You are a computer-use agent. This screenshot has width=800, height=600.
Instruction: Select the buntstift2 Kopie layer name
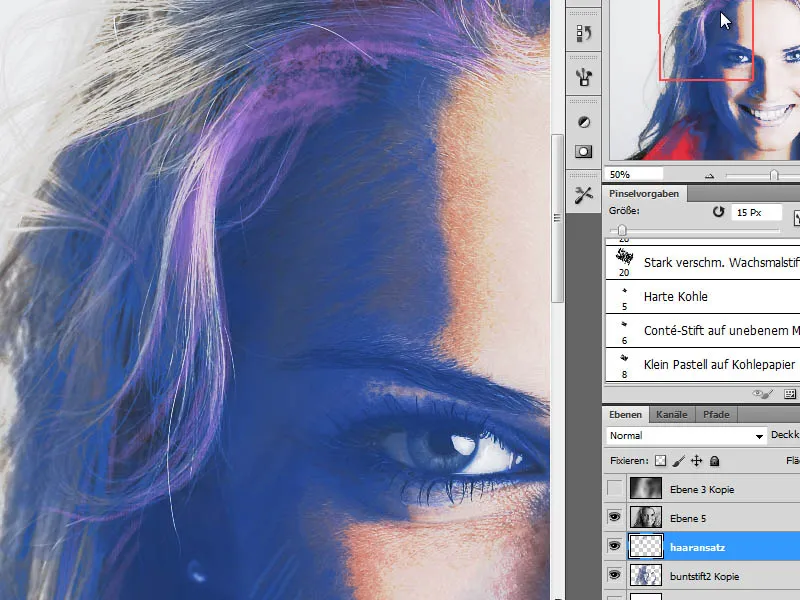click(x=705, y=577)
